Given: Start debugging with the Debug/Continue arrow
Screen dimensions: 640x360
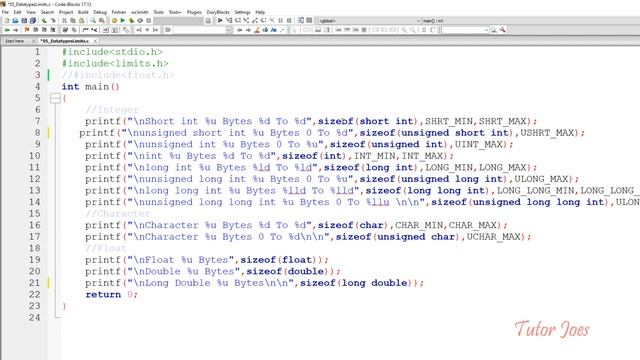Looking at the screenshot, I should click(220, 20).
